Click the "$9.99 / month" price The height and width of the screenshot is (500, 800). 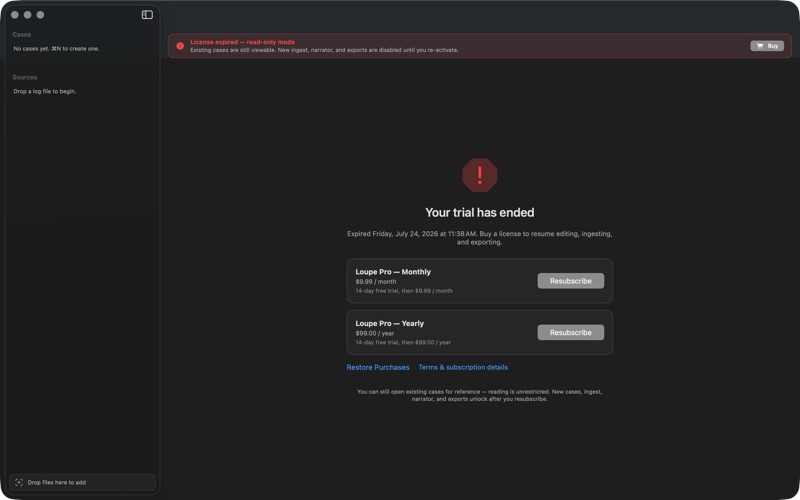pyautogui.click(x=376, y=282)
